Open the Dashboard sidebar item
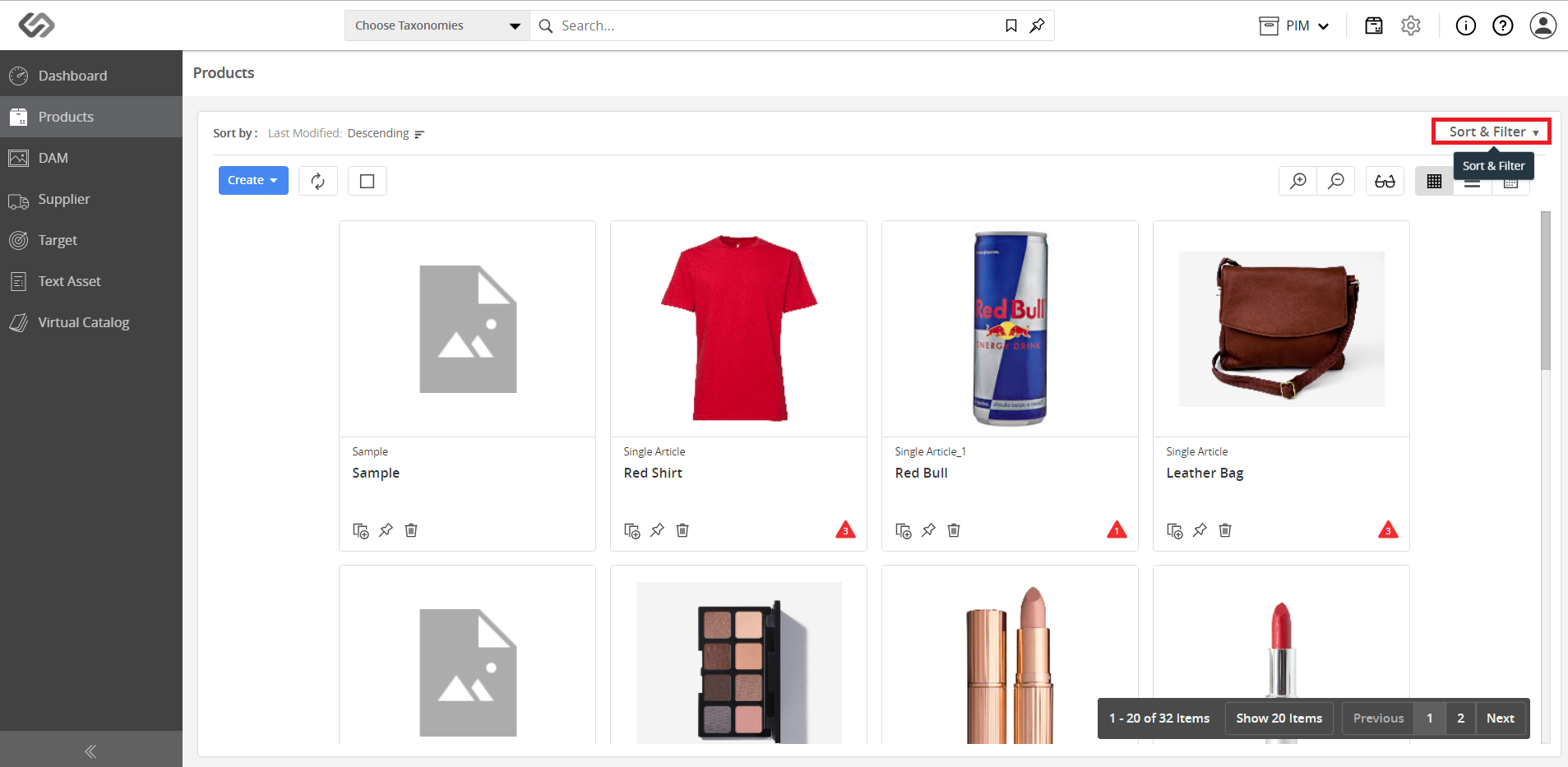 [x=91, y=76]
